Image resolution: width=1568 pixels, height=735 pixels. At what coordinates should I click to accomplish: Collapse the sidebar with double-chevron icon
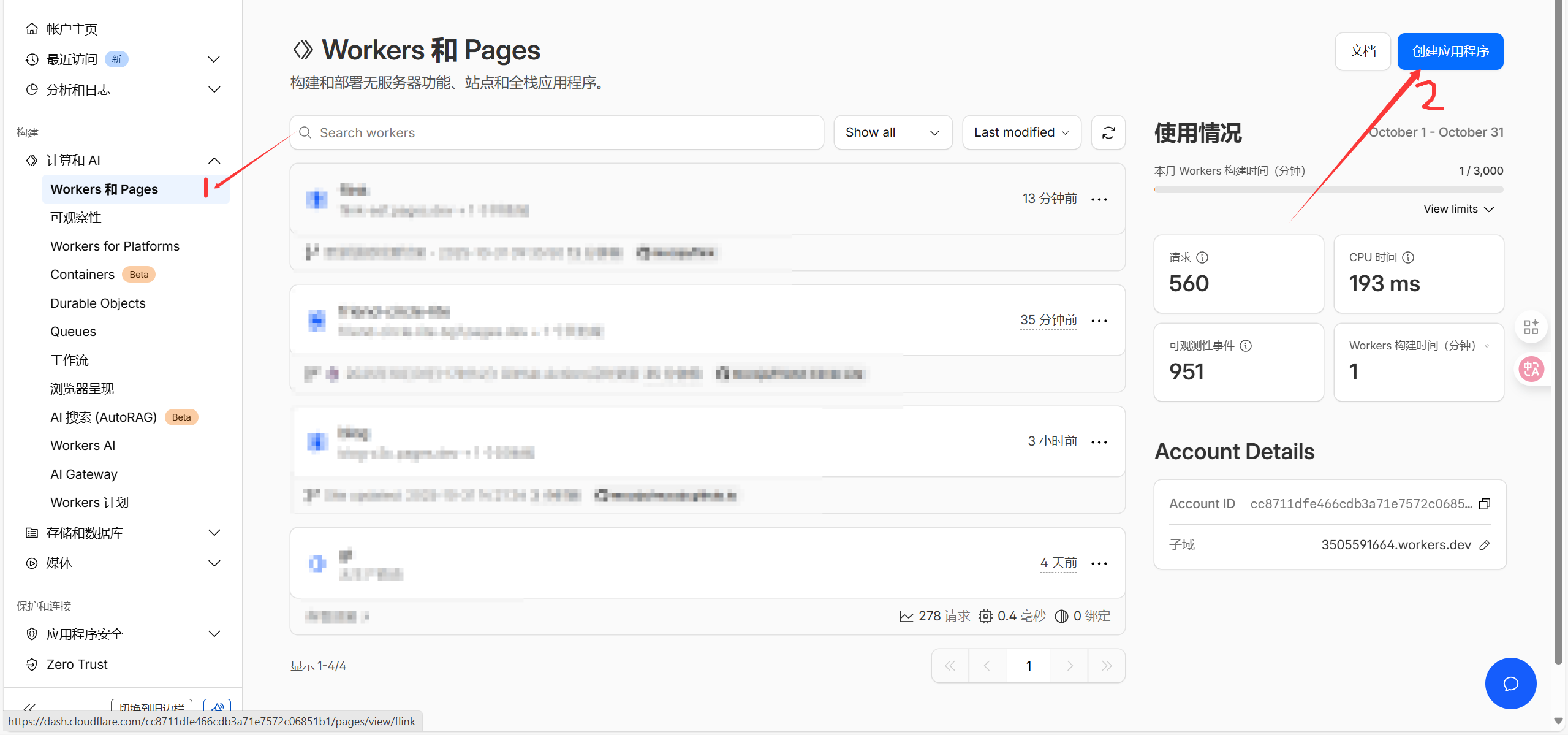pyautogui.click(x=29, y=707)
